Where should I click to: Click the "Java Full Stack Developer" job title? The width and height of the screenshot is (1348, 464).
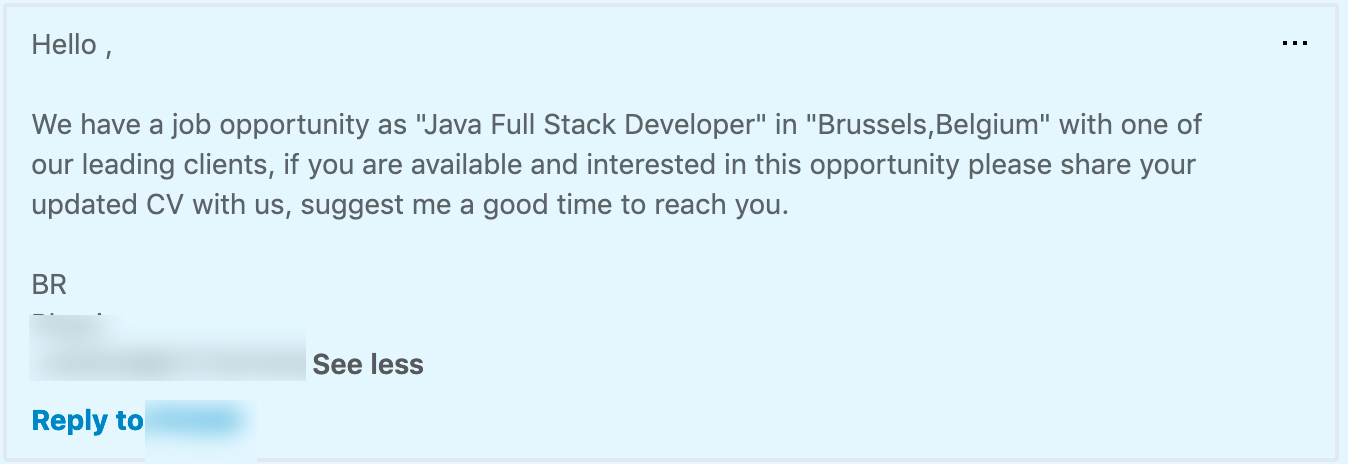(x=591, y=127)
